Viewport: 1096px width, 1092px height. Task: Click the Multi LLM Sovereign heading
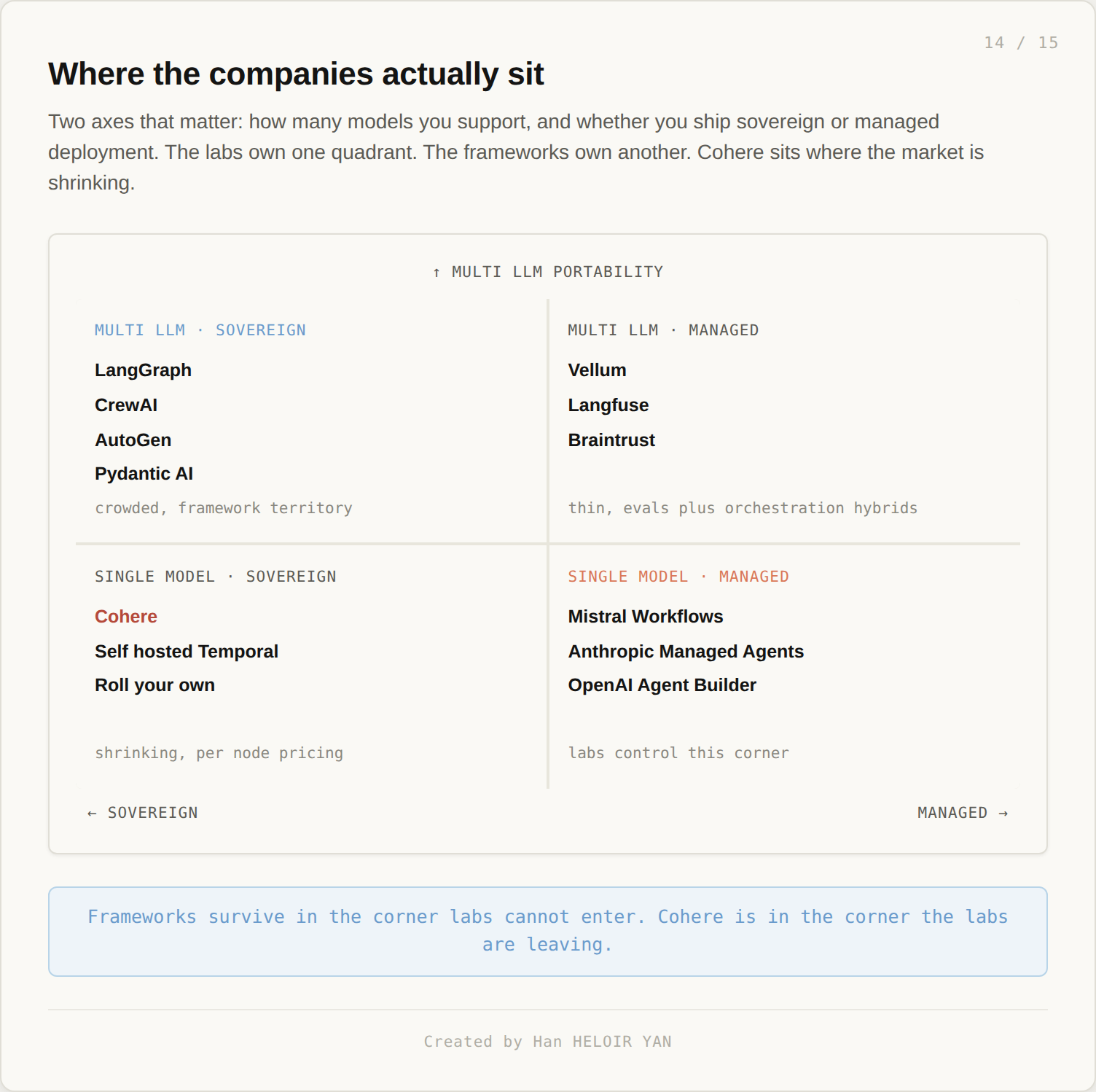tap(200, 330)
